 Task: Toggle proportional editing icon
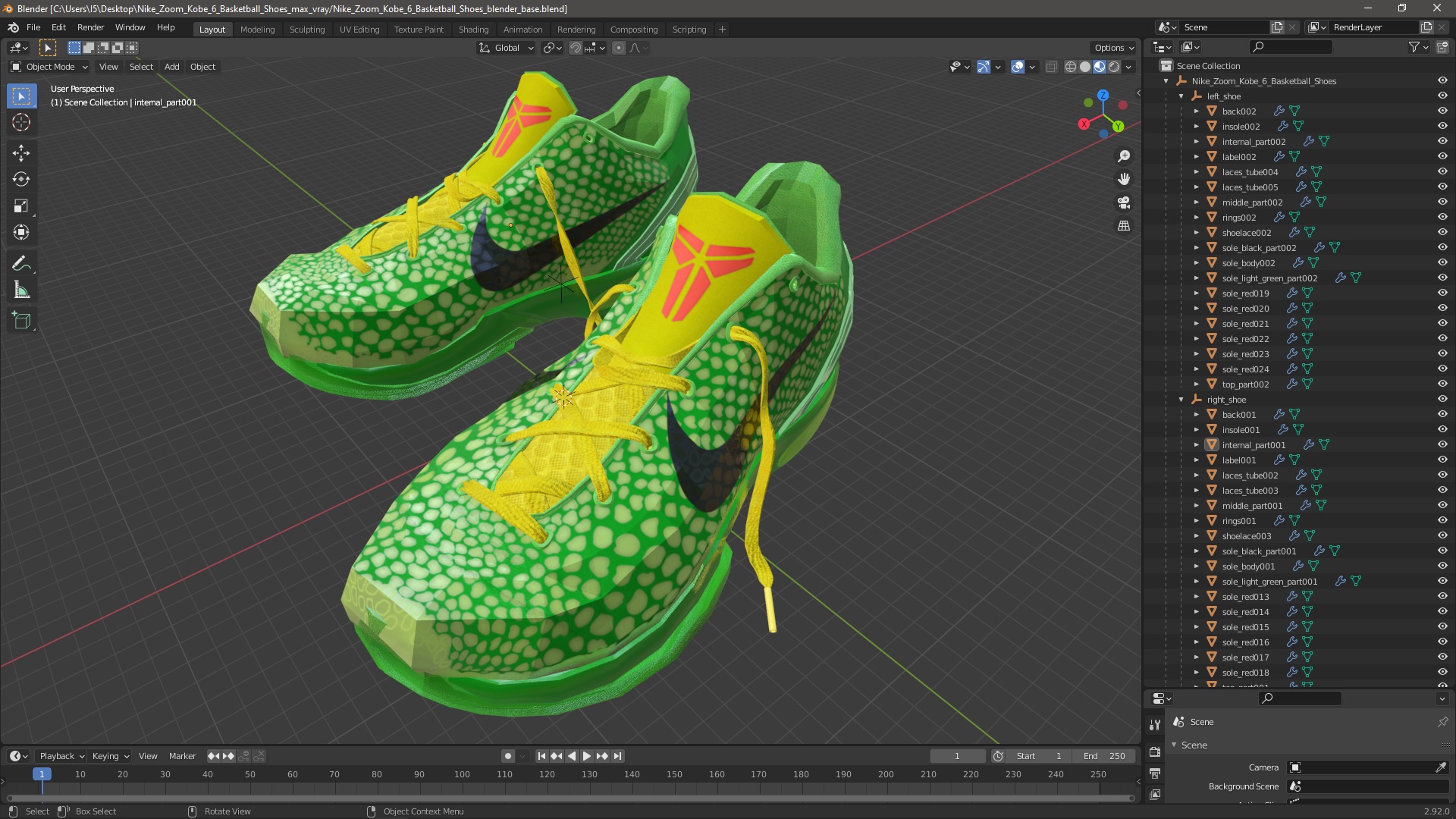click(619, 48)
